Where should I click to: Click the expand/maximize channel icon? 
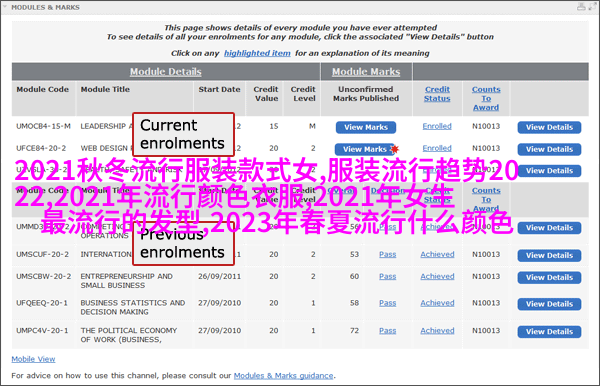(x=592, y=7)
